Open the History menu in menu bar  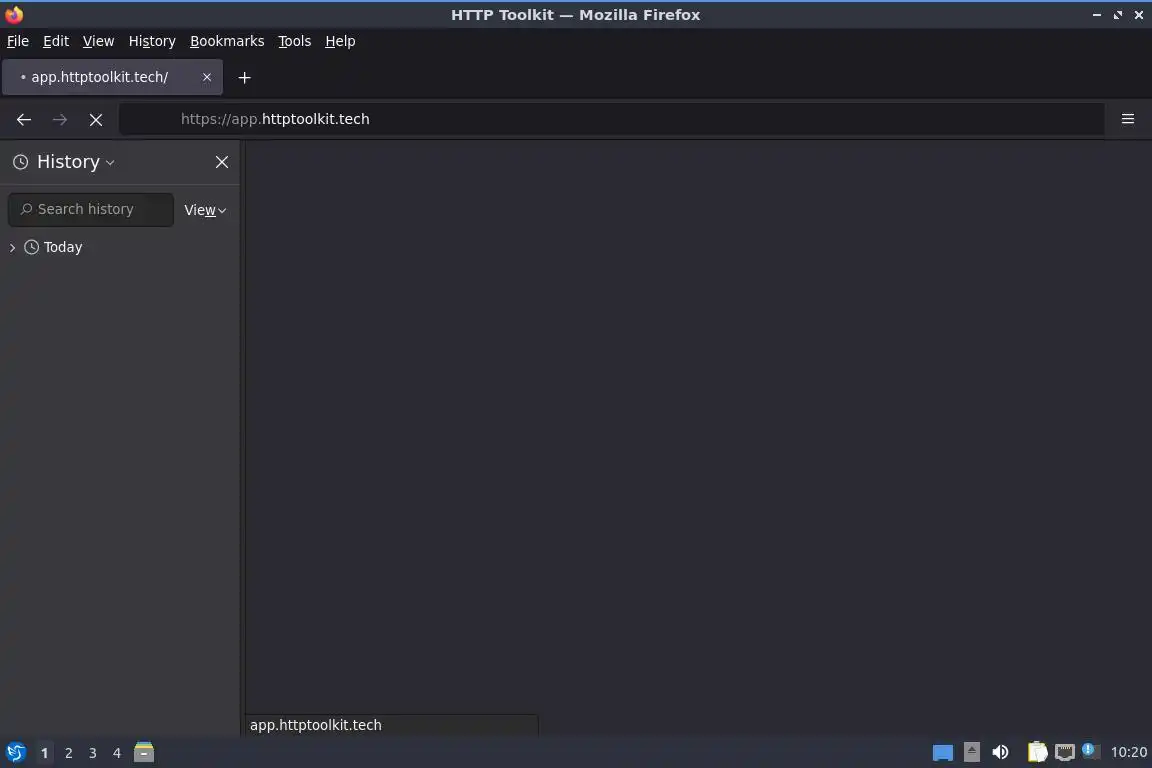point(152,41)
